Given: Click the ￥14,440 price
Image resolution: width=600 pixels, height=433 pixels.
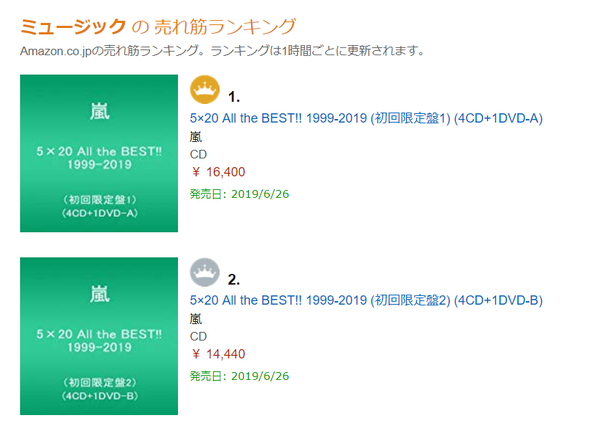Looking at the screenshot, I should [218, 354].
